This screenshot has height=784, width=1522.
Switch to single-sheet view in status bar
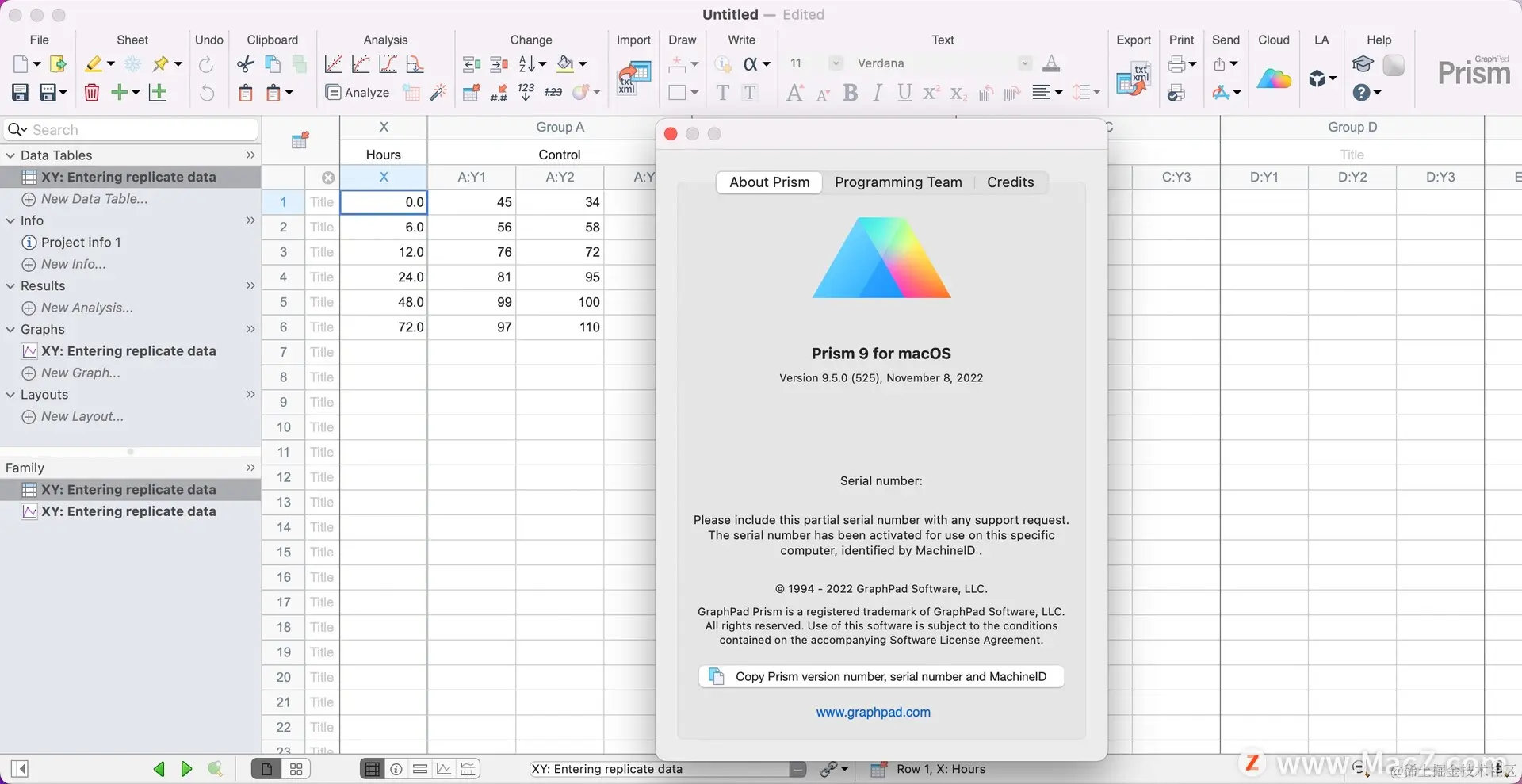[267, 769]
